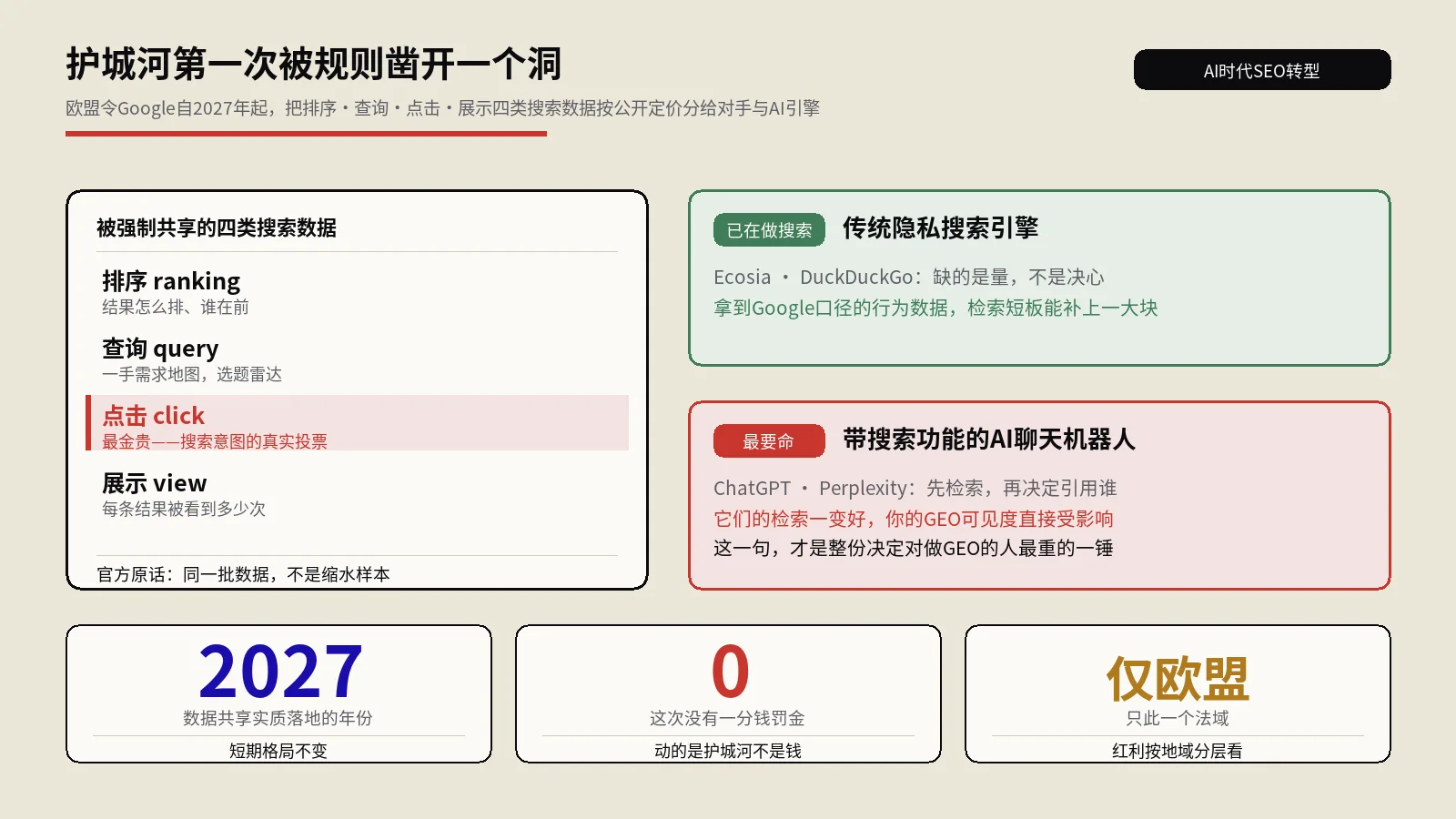Select the highlighted 点击 click item
Image resolution: width=1456 pixels, height=819 pixels.
click(x=357, y=423)
